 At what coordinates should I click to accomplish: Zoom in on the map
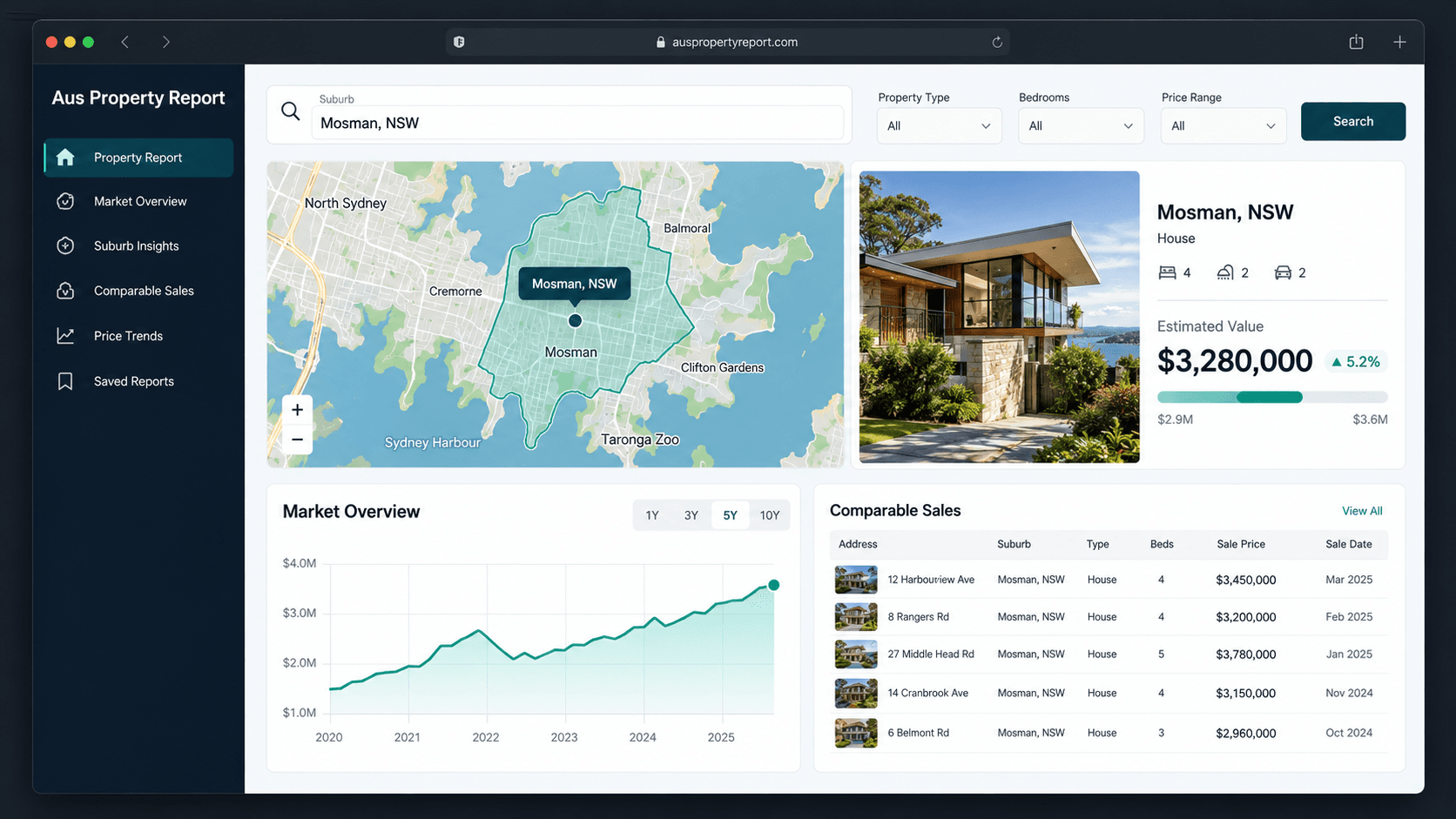[297, 410]
